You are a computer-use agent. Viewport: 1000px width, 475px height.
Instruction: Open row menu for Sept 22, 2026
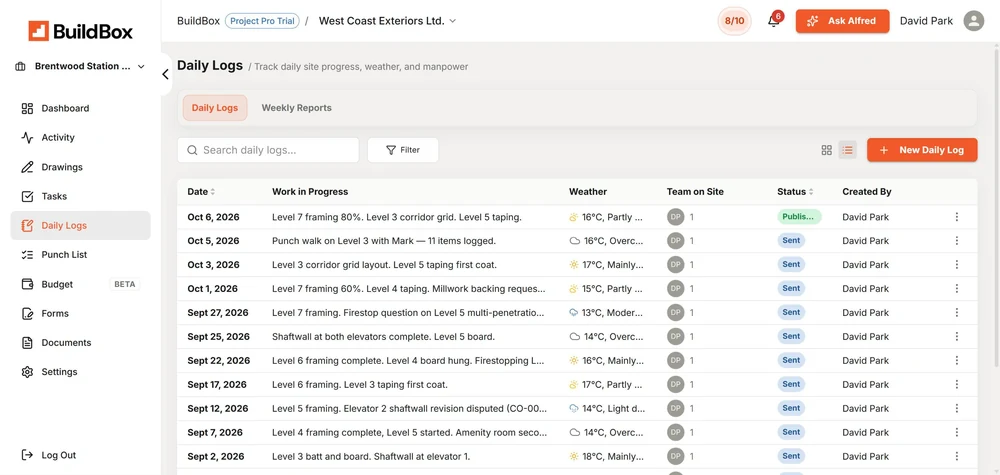point(956,360)
